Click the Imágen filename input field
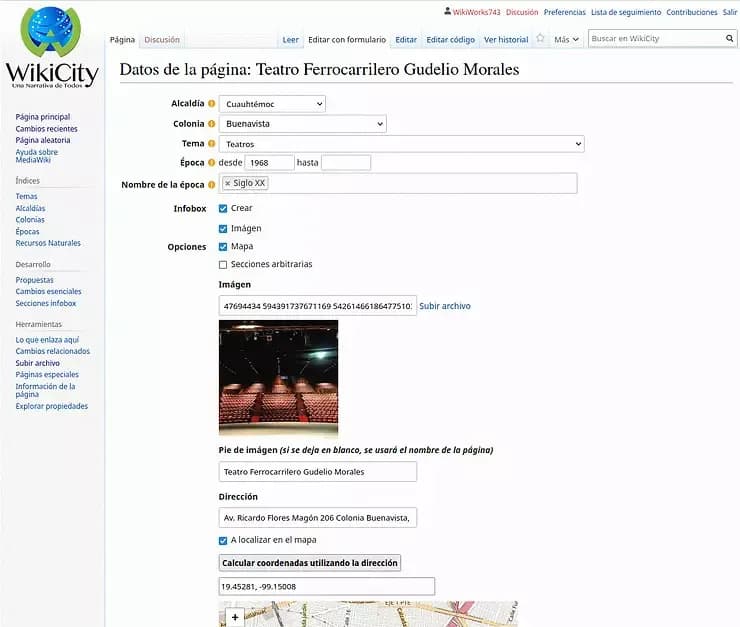 318,306
